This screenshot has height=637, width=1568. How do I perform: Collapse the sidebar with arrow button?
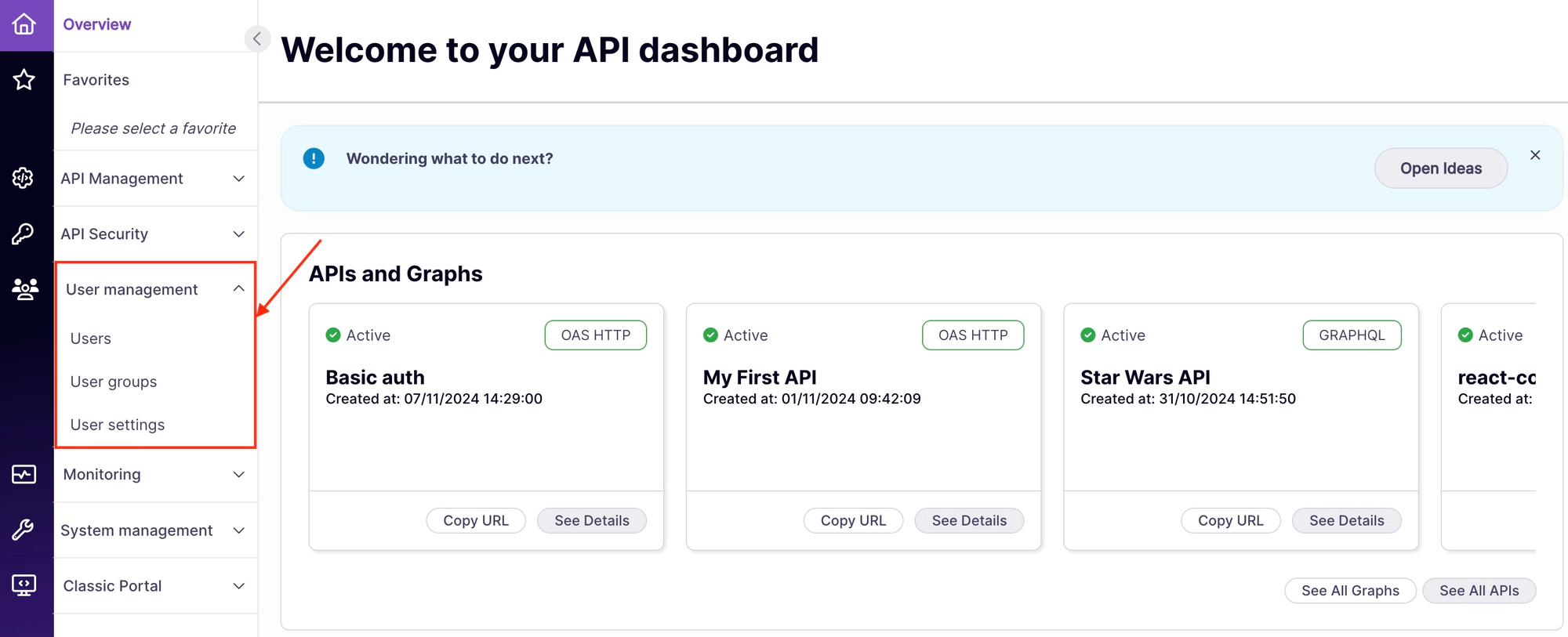[256, 38]
